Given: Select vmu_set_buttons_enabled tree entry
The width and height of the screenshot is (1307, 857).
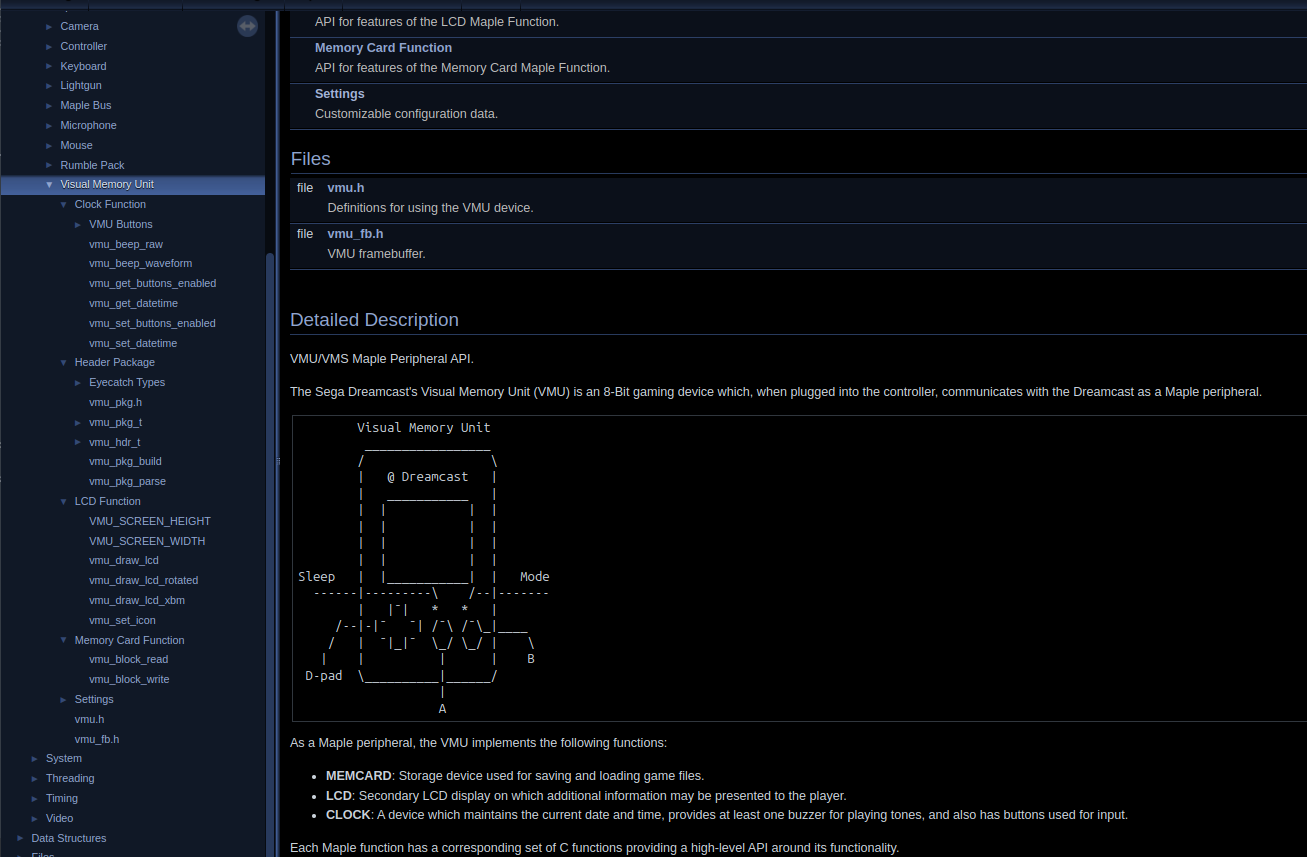Looking at the screenshot, I should pos(152,323).
